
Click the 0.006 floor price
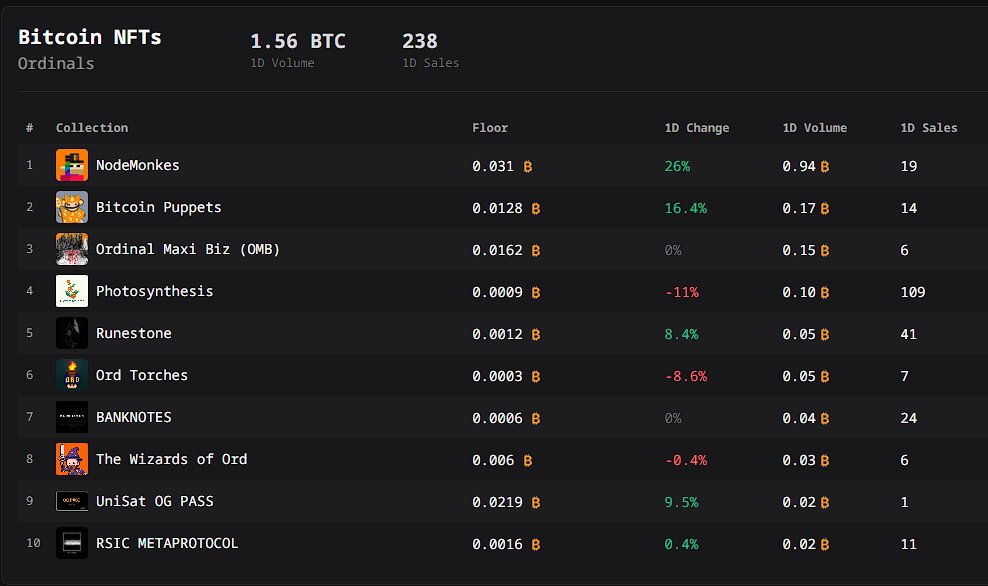pyautogui.click(x=493, y=461)
